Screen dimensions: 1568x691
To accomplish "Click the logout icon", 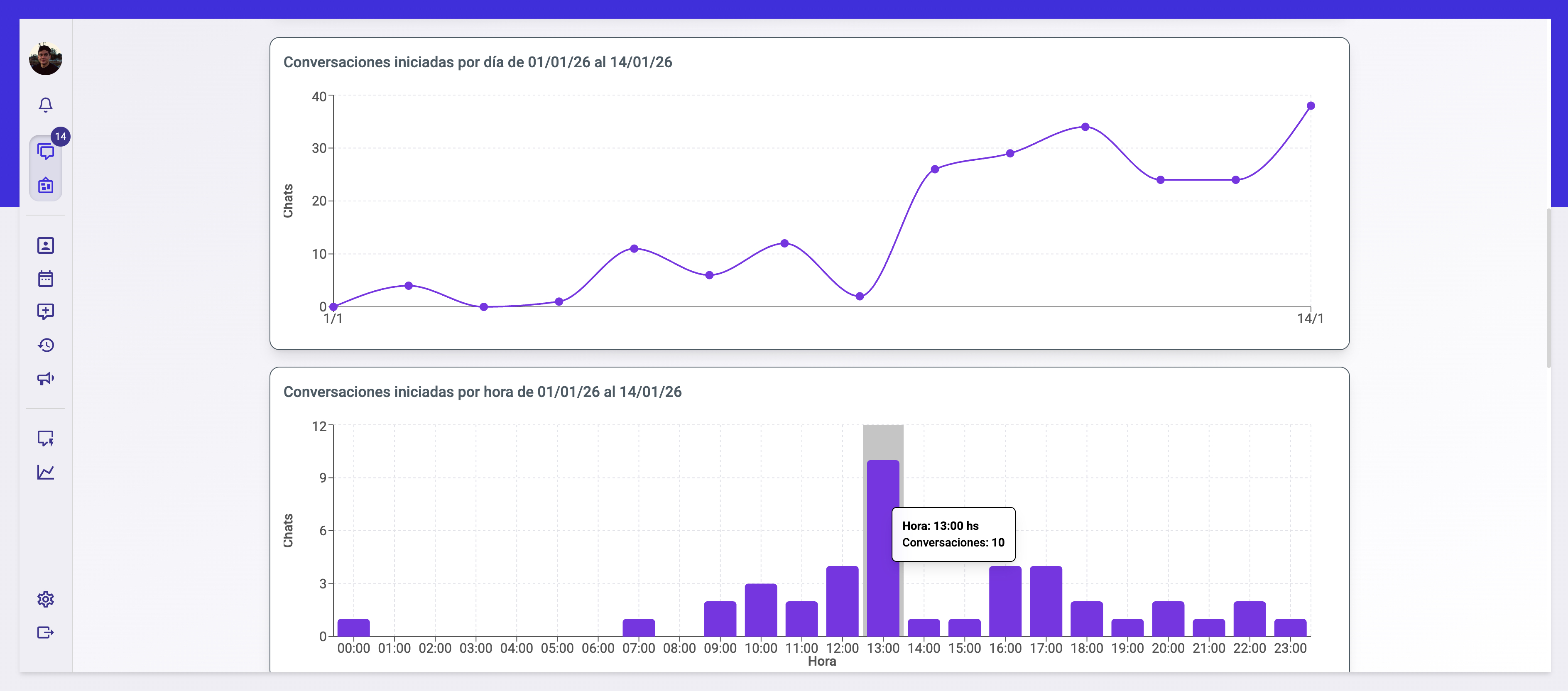I will point(46,632).
